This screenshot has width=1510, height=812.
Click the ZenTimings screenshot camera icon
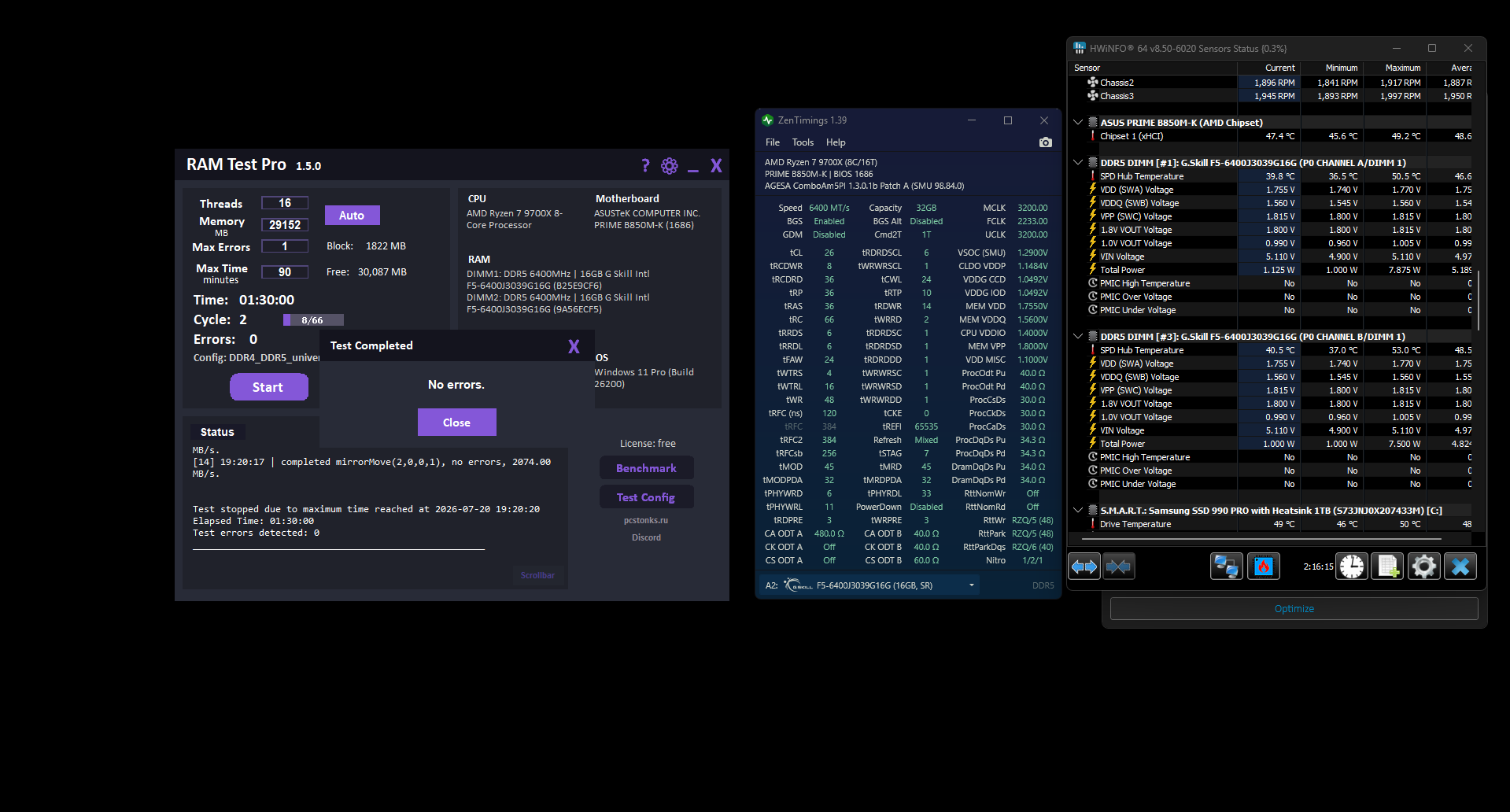pyautogui.click(x=1045, y=142)
